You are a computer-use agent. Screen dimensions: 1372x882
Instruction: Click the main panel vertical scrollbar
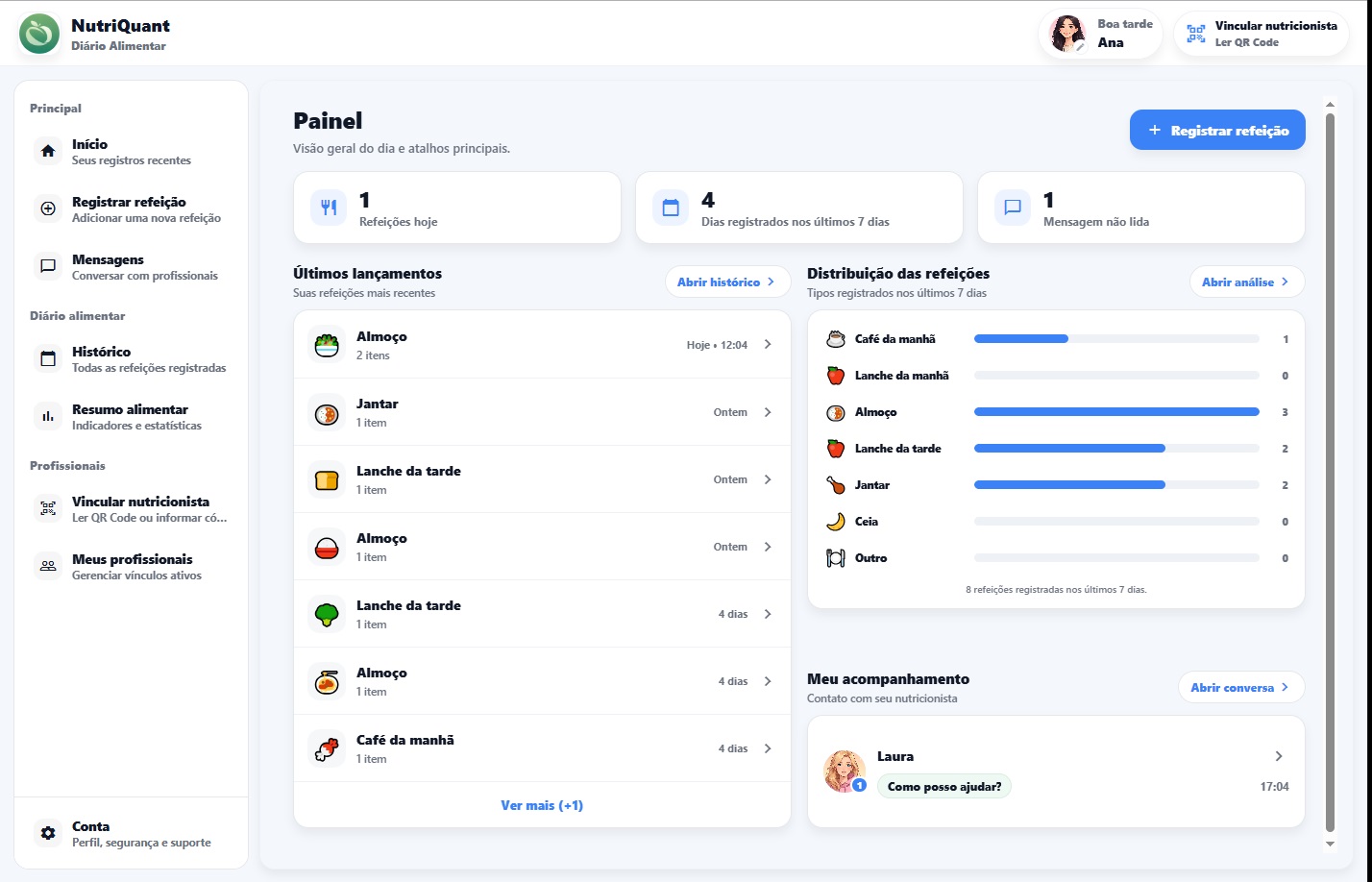[x=1330, y=473]
